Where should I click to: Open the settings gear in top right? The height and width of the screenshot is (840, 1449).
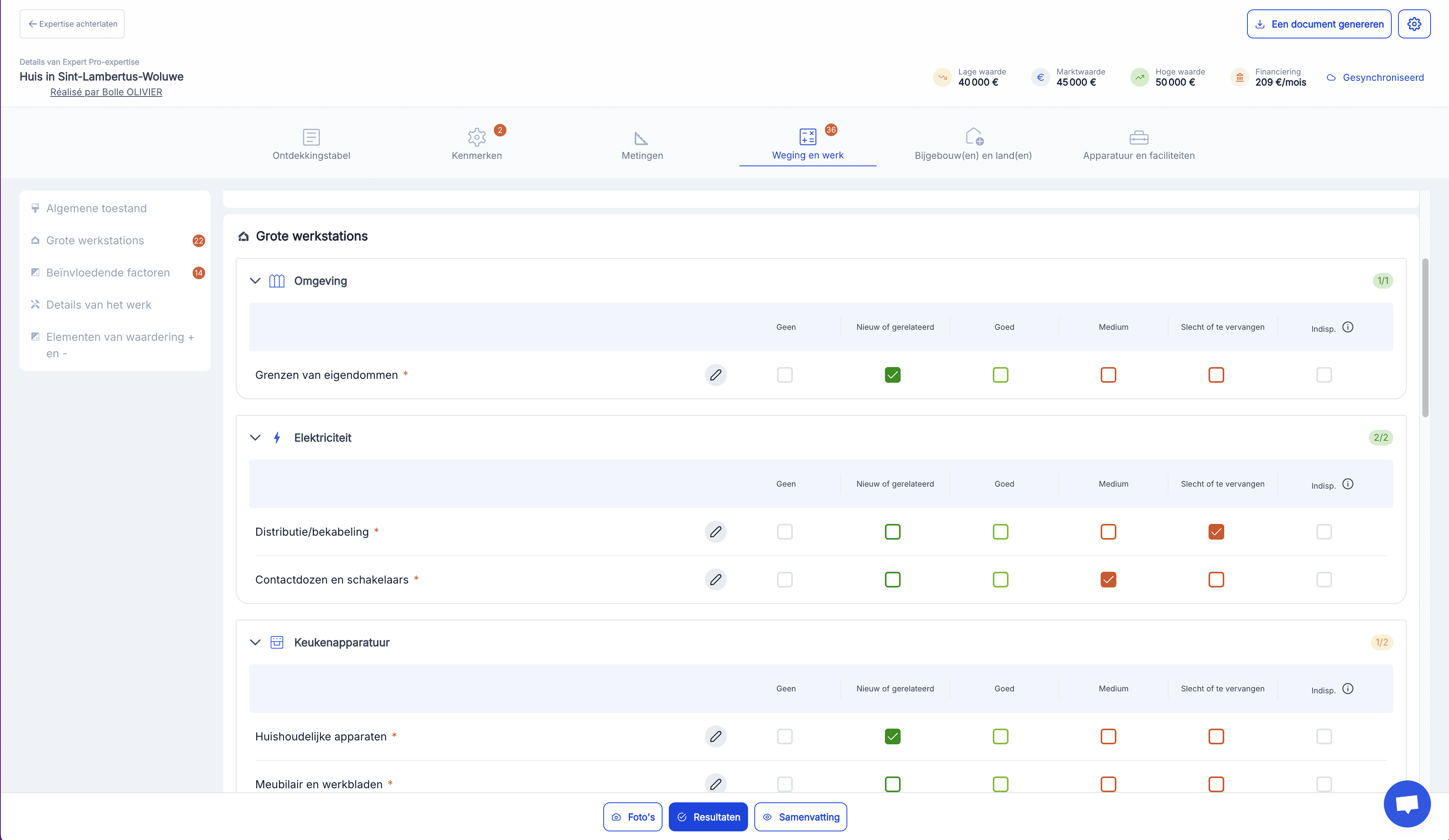click(x=1414, y=24)
